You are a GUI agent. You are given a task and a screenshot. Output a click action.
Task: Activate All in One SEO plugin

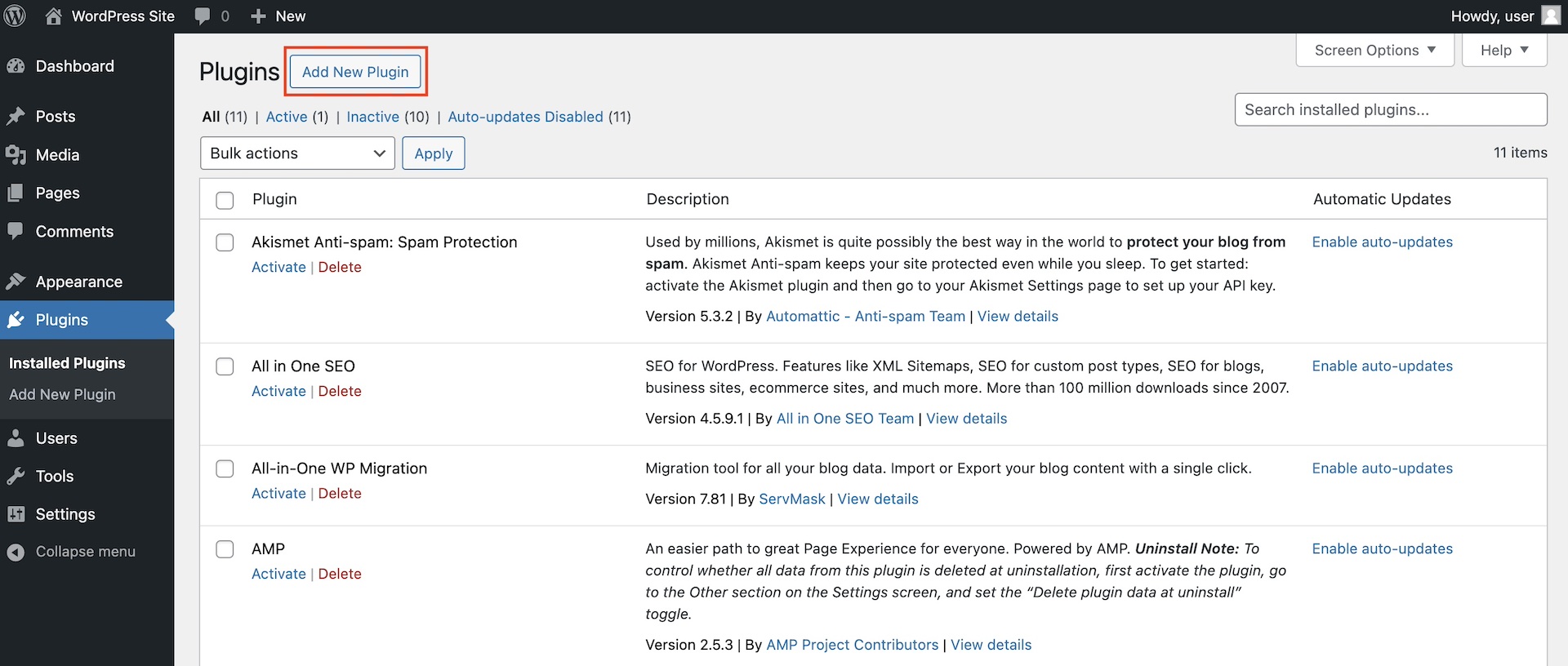[x=278, y=391]
